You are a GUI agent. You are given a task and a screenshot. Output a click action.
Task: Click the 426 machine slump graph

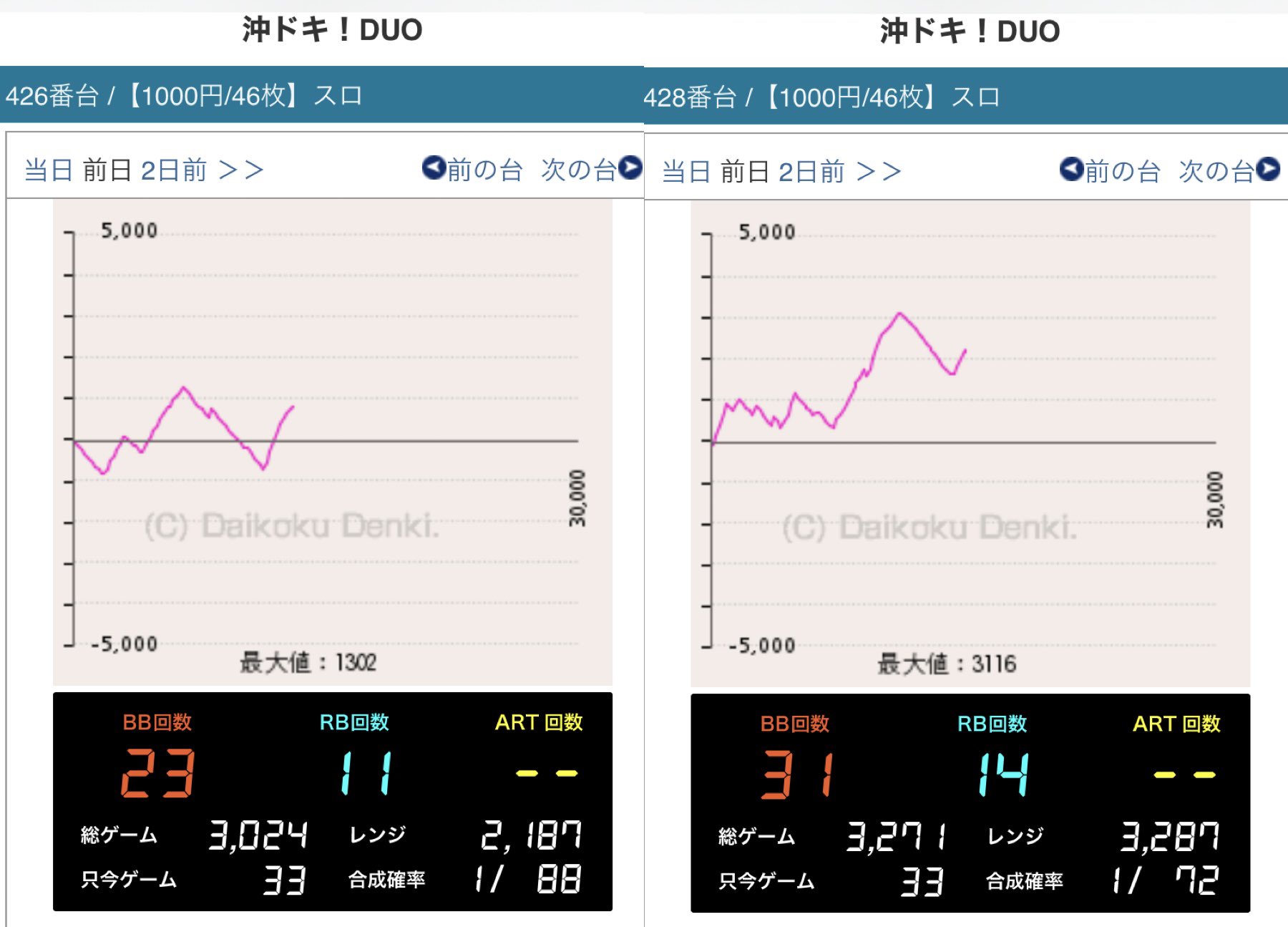pos(333,442)
